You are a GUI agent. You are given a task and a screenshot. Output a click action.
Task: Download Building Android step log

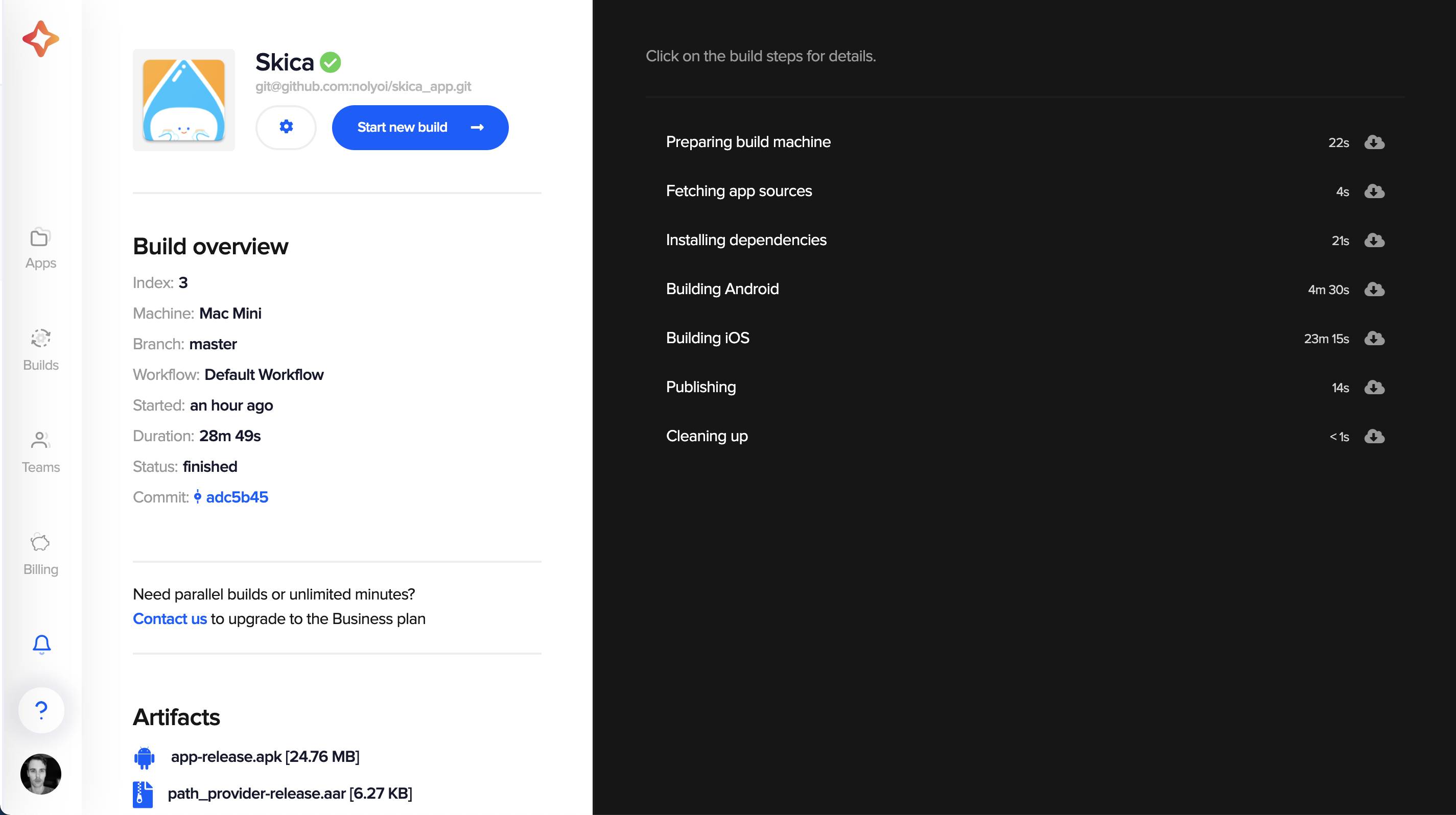(x=1374, y=289)
